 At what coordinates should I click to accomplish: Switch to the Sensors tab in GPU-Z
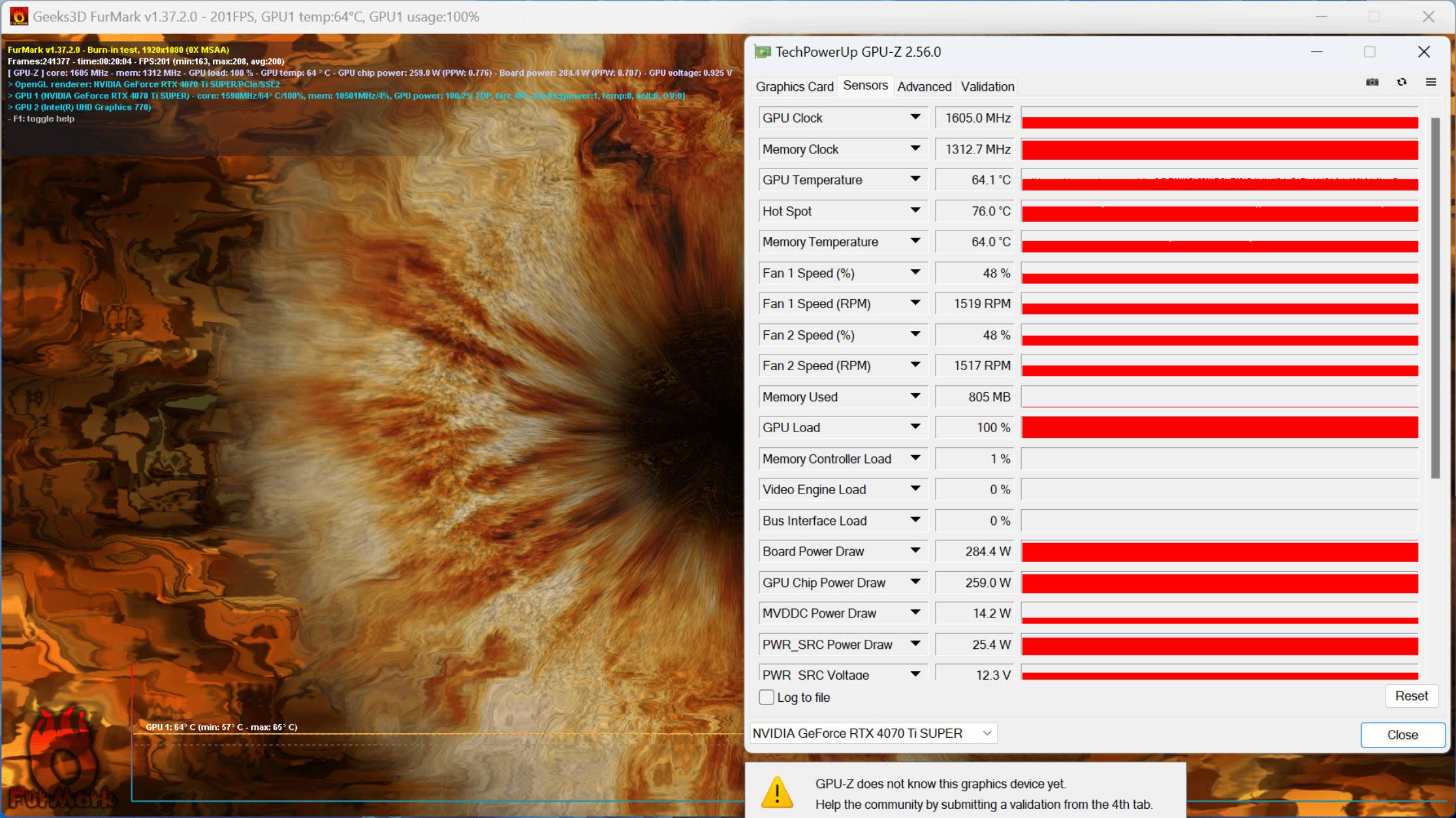(x=862, y=86)
